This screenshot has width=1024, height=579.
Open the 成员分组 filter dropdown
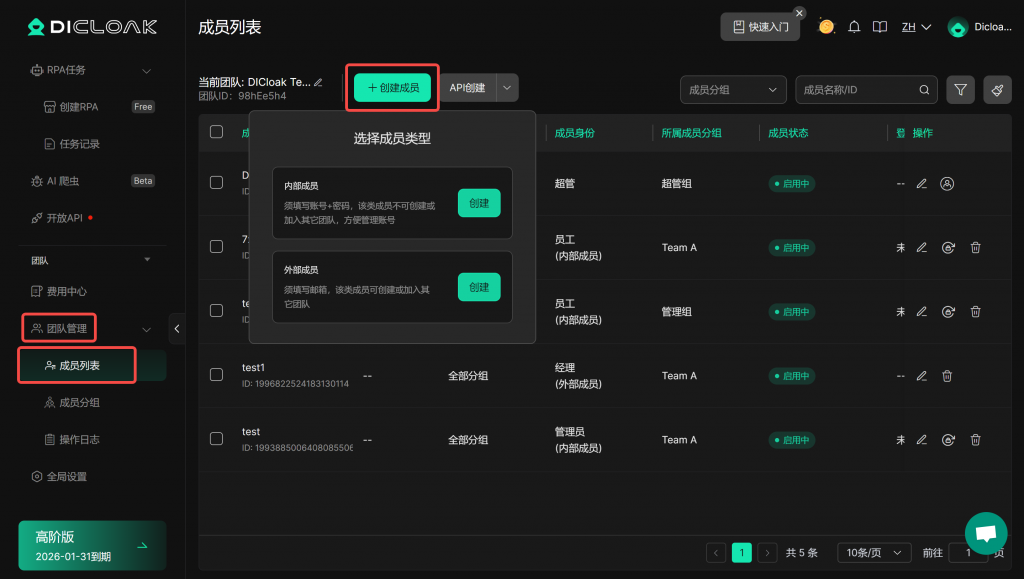pyautogui.click(x=733, y=90)
